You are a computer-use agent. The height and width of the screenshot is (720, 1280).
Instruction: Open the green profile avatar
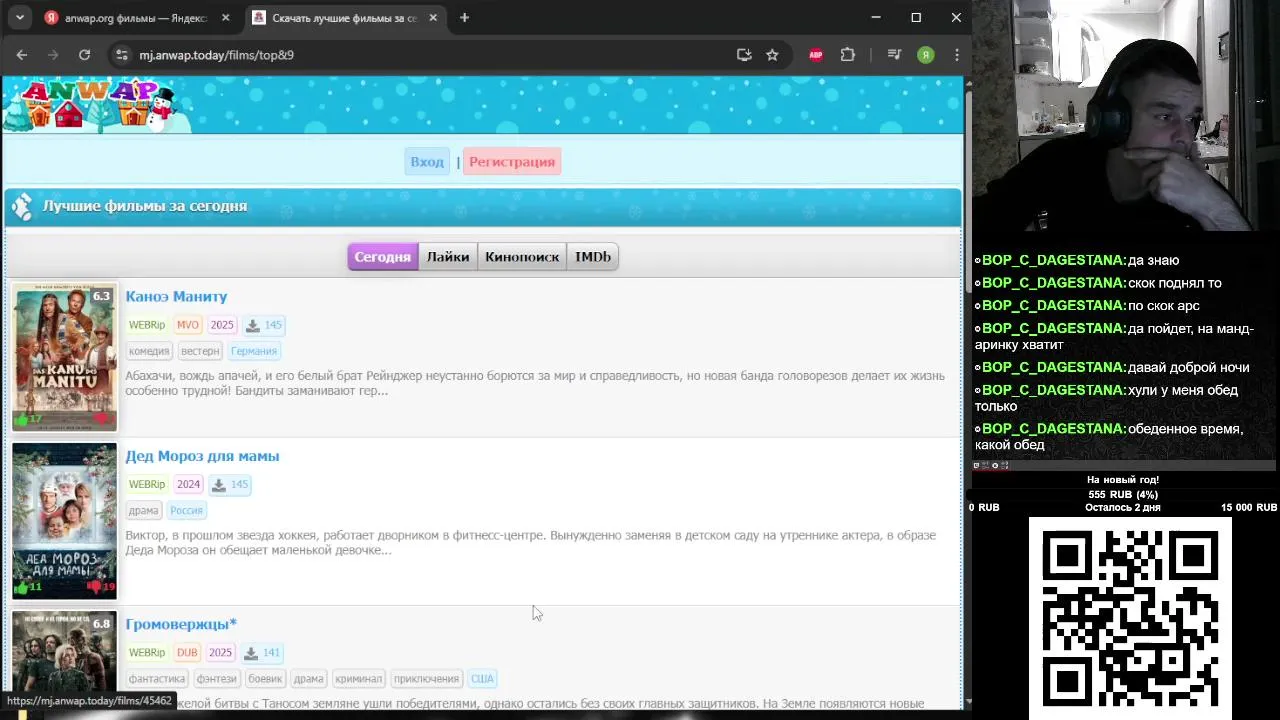[x=926, y=55]
